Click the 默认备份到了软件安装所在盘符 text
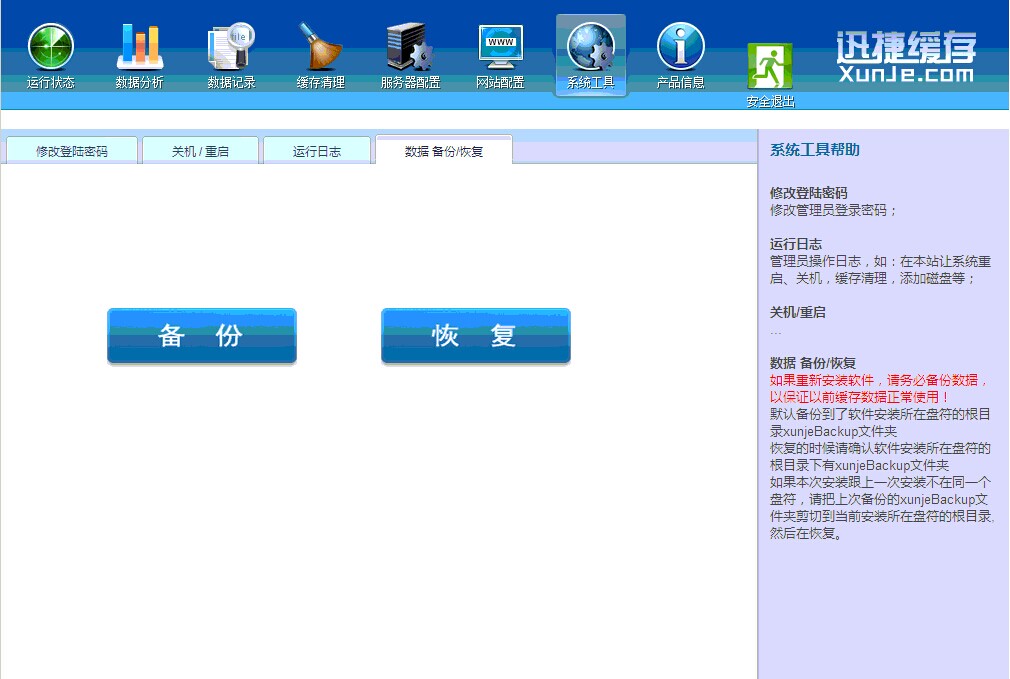The height and width of the screenshot is (679, 1010). click(x=881, y=423)
